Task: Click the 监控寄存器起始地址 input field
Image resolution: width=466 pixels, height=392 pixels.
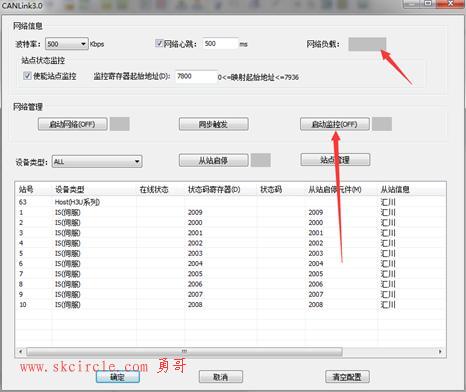Action: (x=196, y=76)
